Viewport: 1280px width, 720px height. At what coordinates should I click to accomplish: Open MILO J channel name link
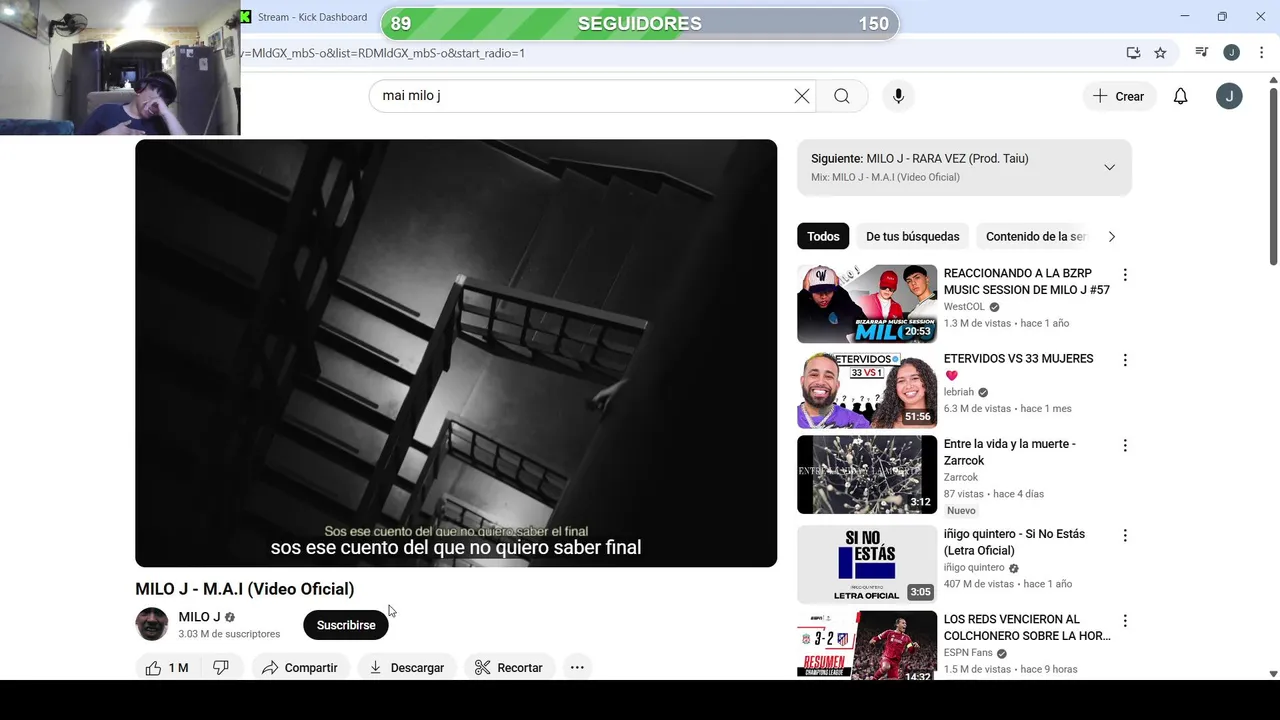(199, 617)
